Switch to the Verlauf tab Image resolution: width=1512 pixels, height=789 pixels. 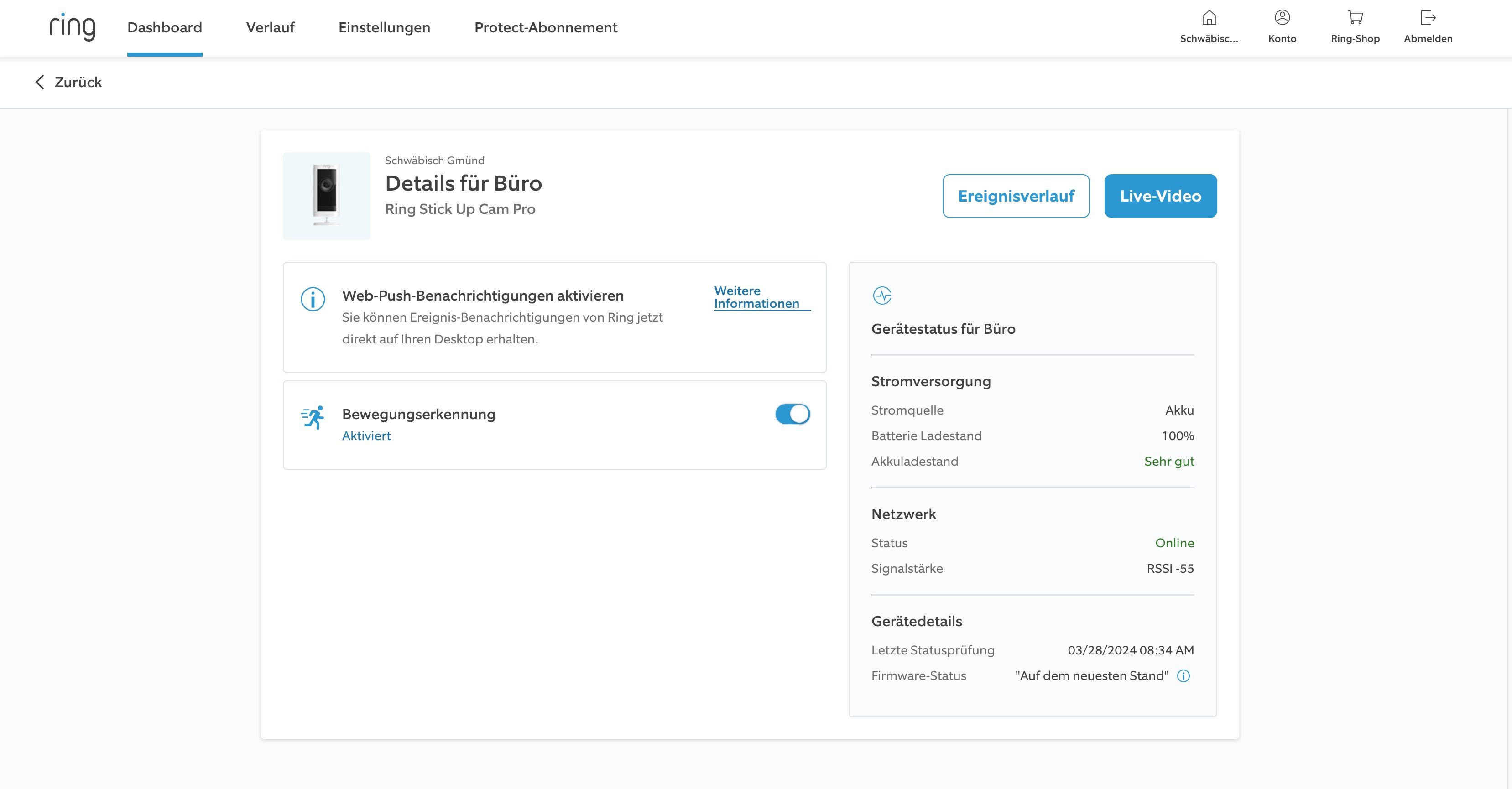[270, 27]
